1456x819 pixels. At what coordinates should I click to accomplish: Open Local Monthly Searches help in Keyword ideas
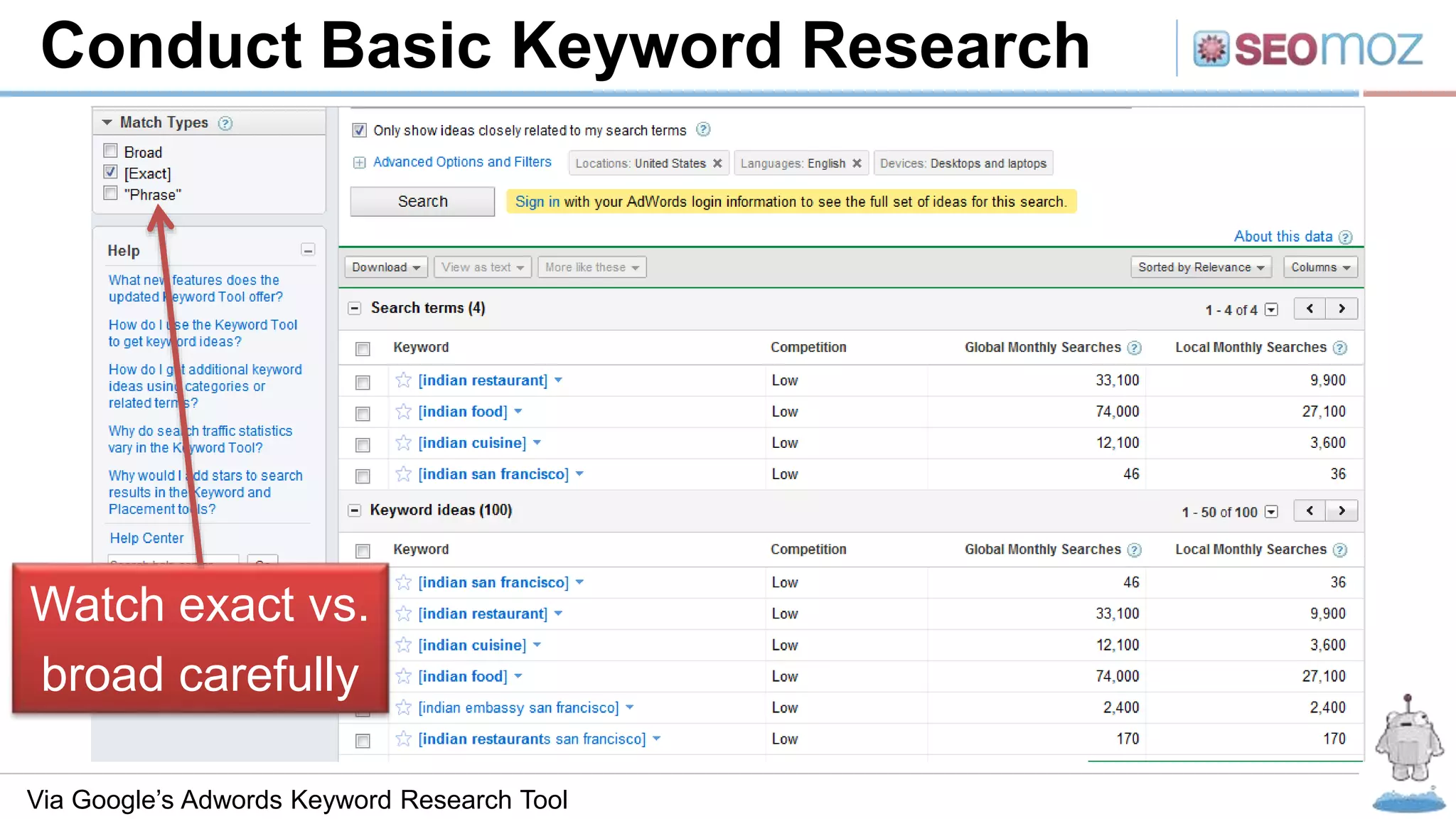1340,550
